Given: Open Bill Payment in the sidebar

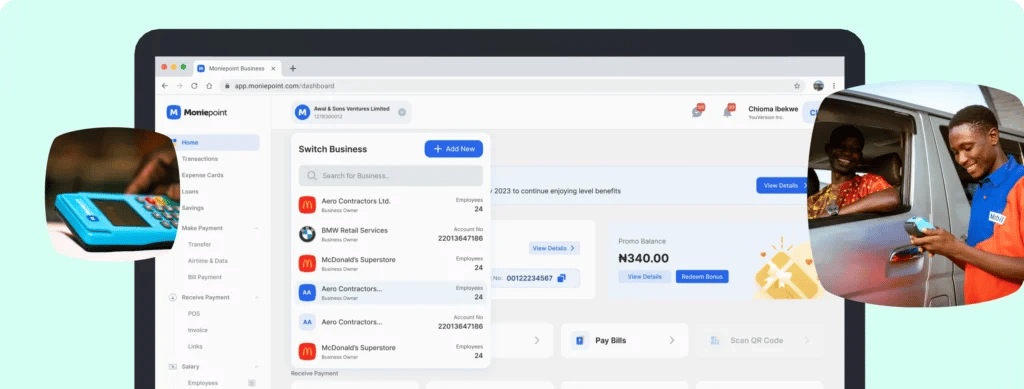Looking at the screenshot, I should (x=205, y=277).
